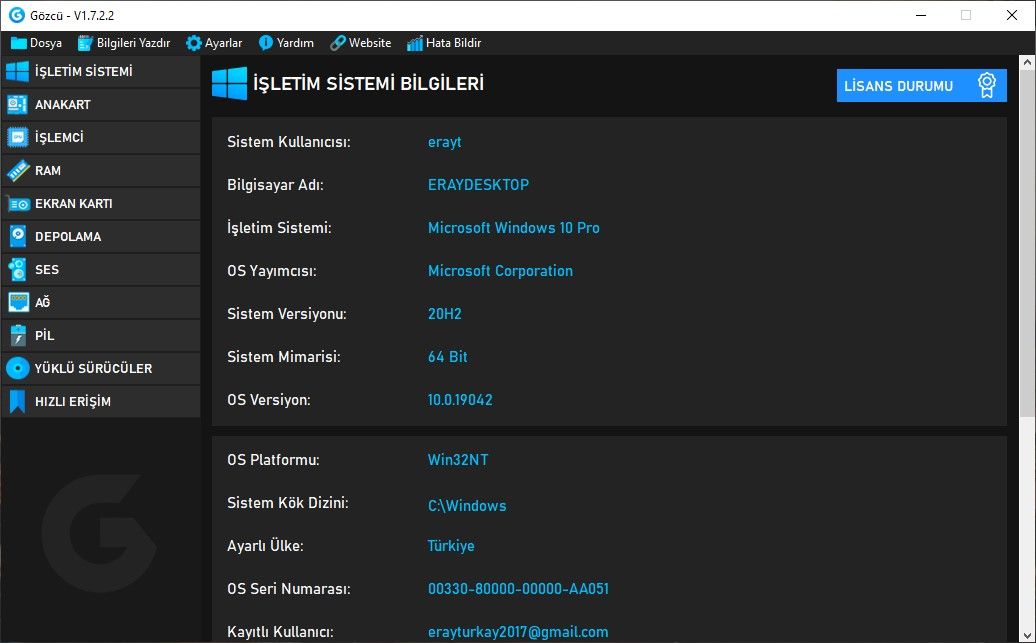The width and height of the screenshot is (1036, 643).
Task: Click the Hata Bildir chart icon
Action: tap(415, 43)
